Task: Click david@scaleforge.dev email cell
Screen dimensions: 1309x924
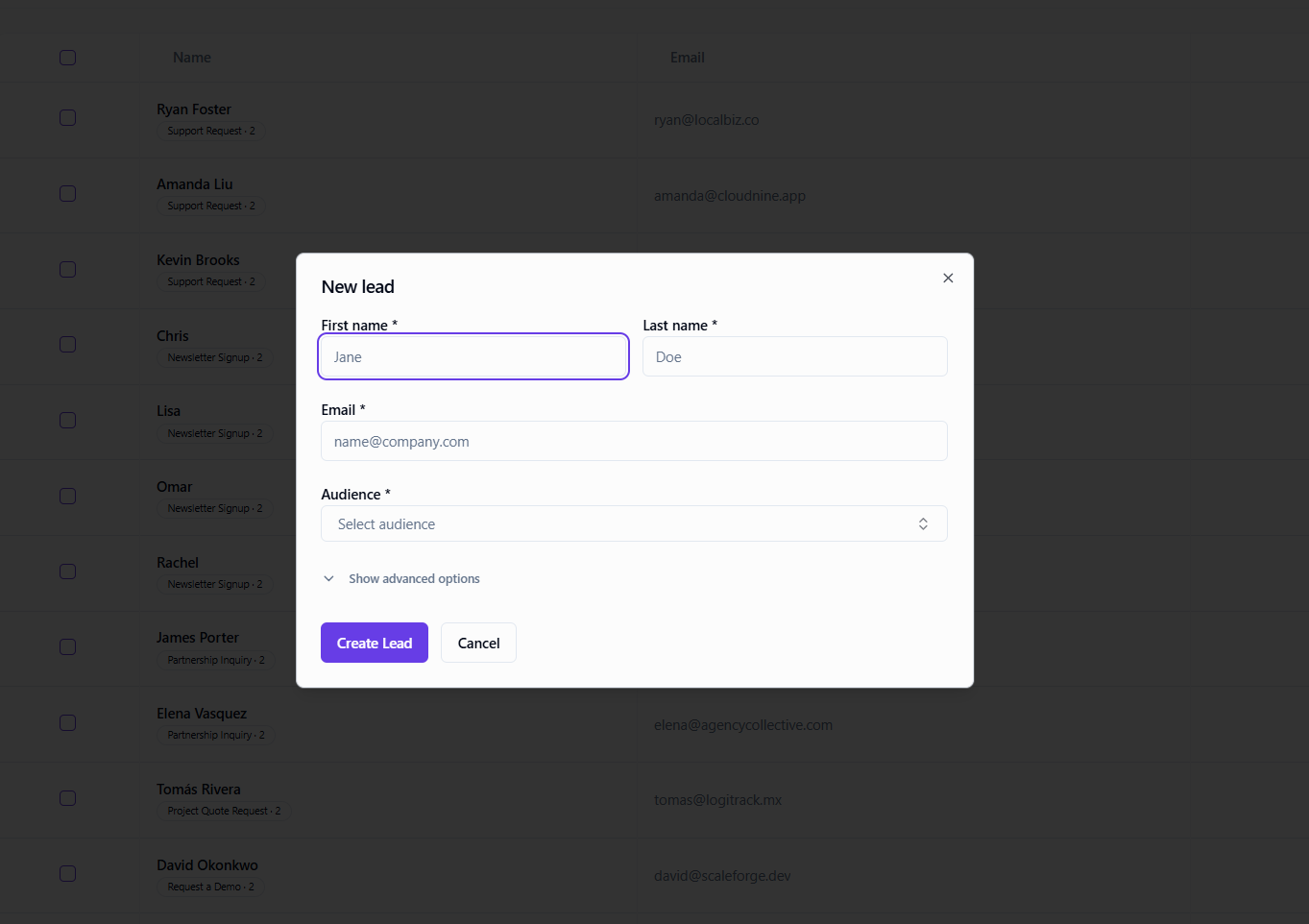Action: [722, 876]
